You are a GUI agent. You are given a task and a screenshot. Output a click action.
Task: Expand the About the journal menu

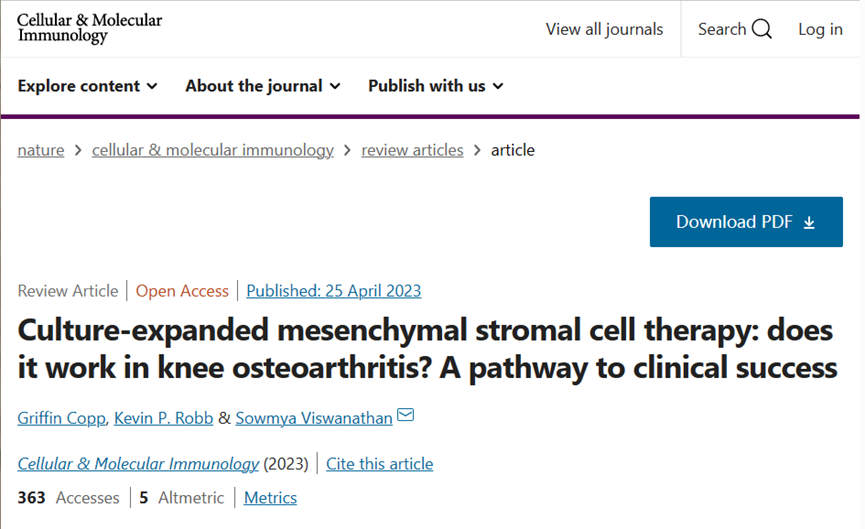(263, 86)
